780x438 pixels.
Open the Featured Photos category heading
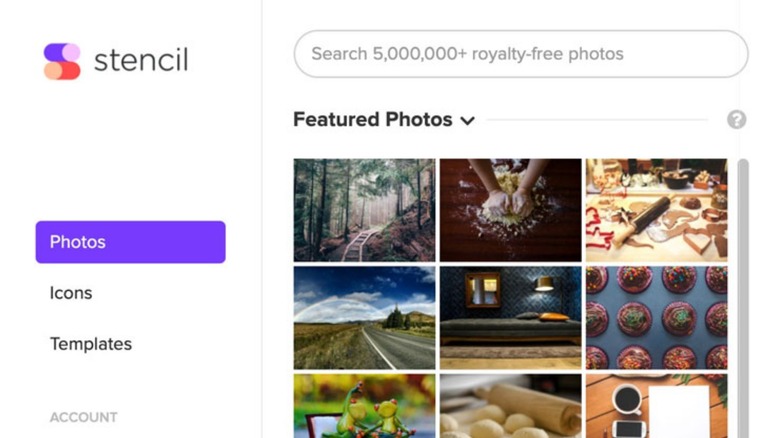point(373,120)
